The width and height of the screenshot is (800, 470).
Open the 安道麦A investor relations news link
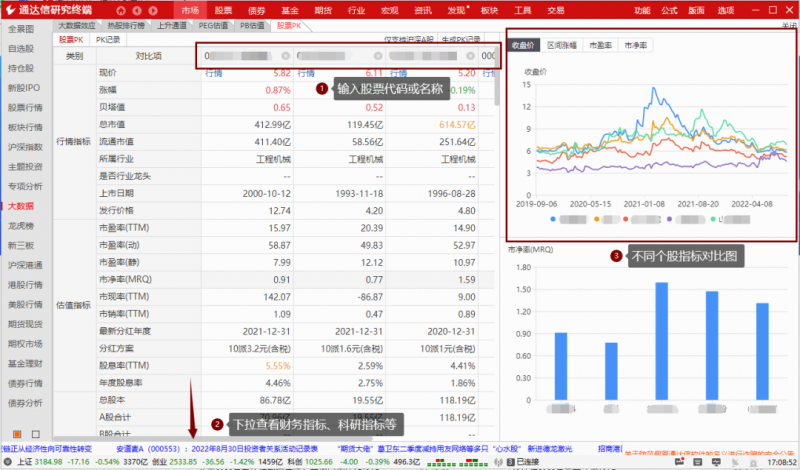coord(217,449)
